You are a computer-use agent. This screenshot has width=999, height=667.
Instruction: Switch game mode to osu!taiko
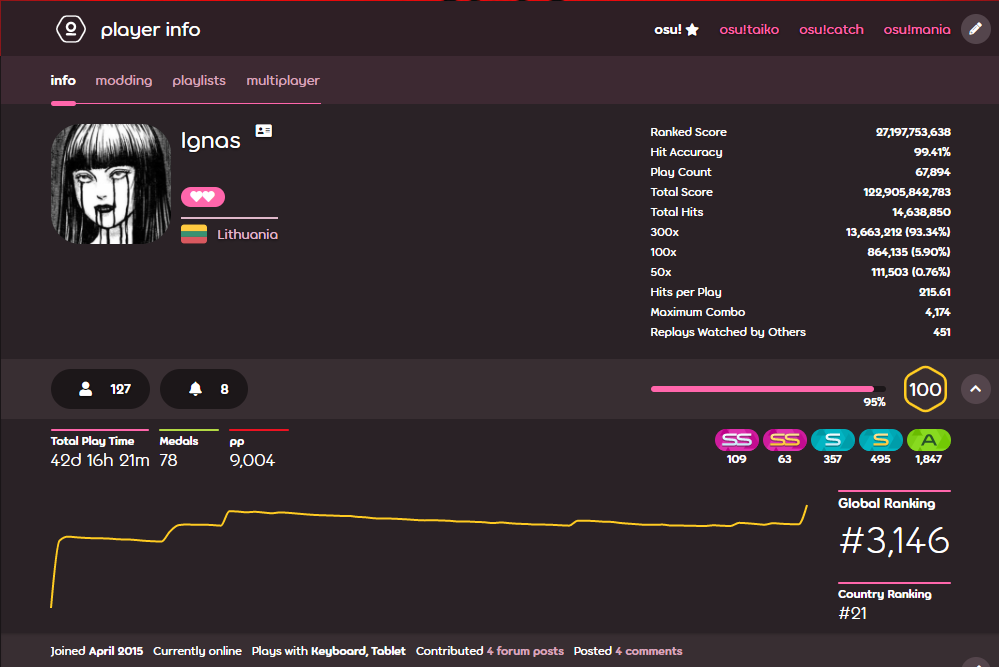click(749, 29)
